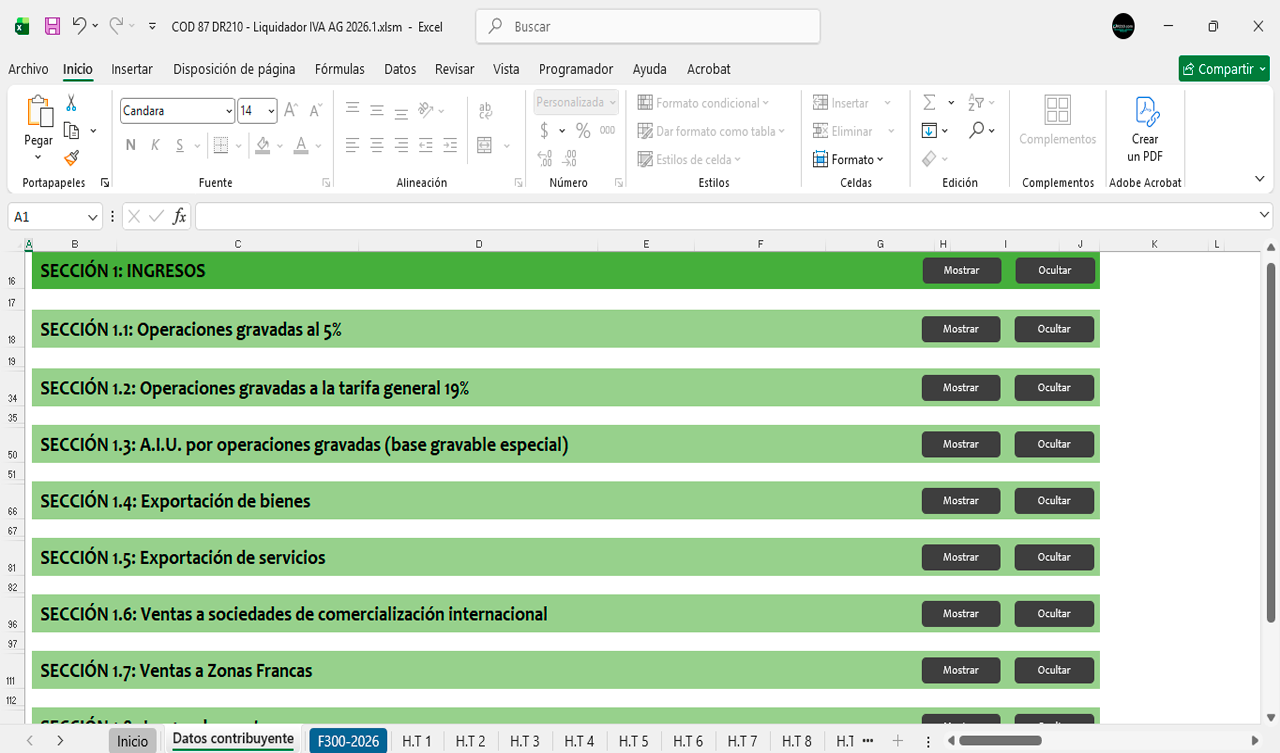The width and height of the screenshot is (1280, 753).
Task: Click Ocultar for SECCIÓN 1.2 tarifa general 19%
Action: pos(1054,388)
